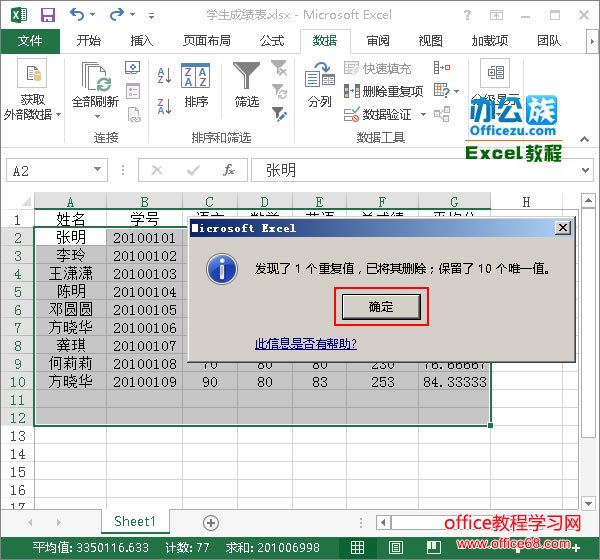Switch to the Insert (插入) tab
Screen dimensions: 600x560
click(141, 41)
